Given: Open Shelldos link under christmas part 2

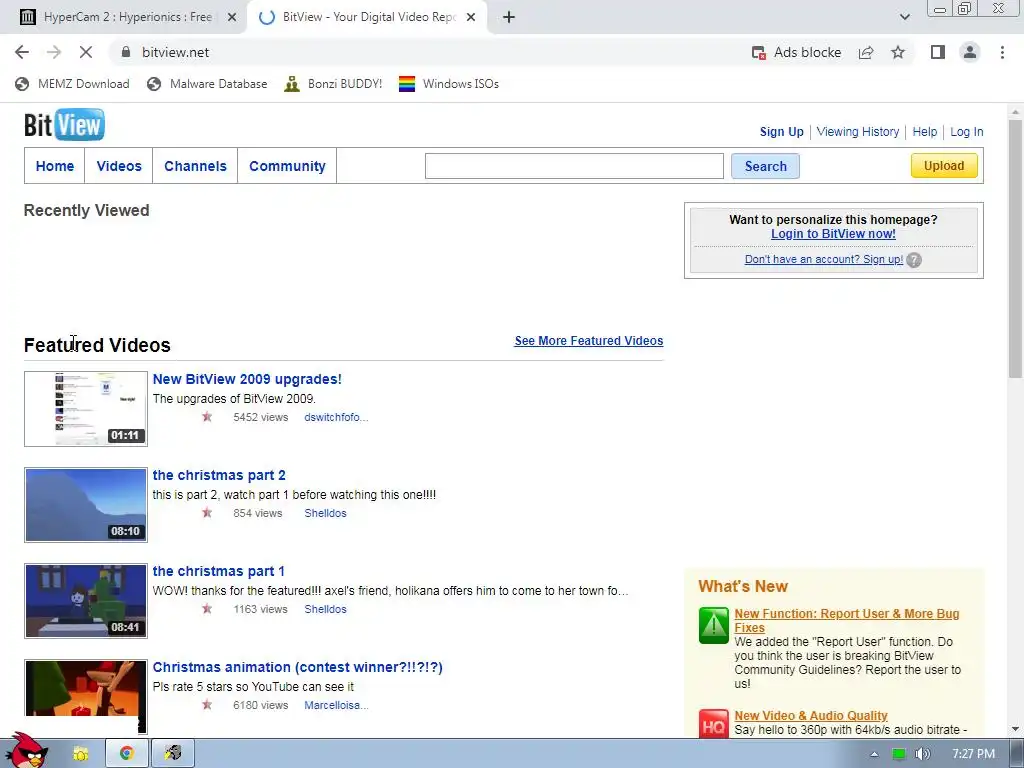Looking at the screenshot, I should pyautogui.click(x=325, y=513).
